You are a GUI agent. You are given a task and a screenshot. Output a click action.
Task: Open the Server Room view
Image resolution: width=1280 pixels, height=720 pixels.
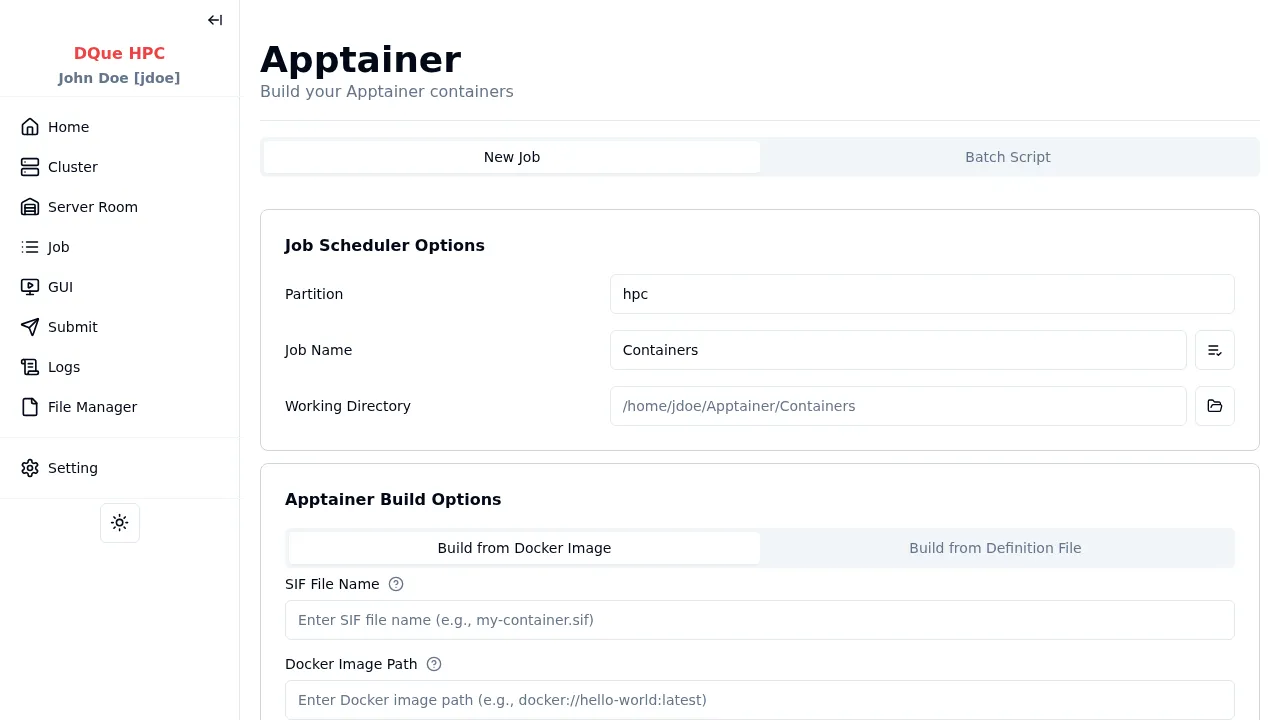coord(92,207)
